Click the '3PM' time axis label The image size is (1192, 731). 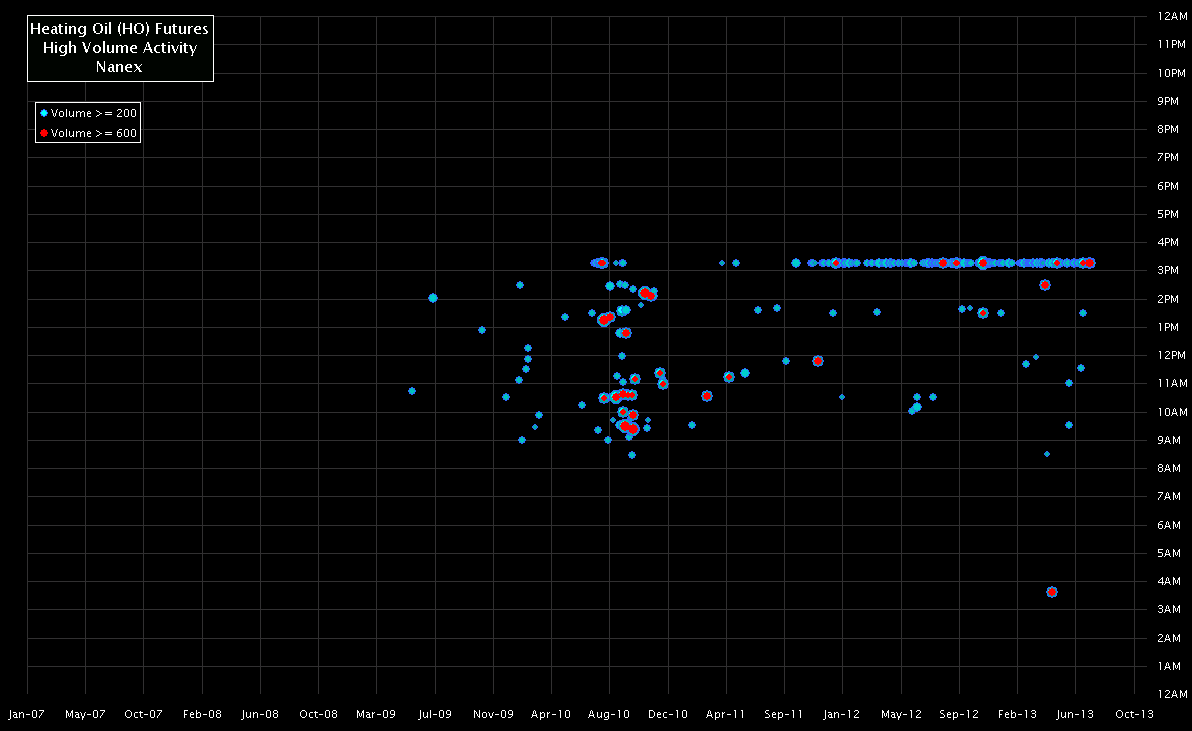coord(1168,271)
